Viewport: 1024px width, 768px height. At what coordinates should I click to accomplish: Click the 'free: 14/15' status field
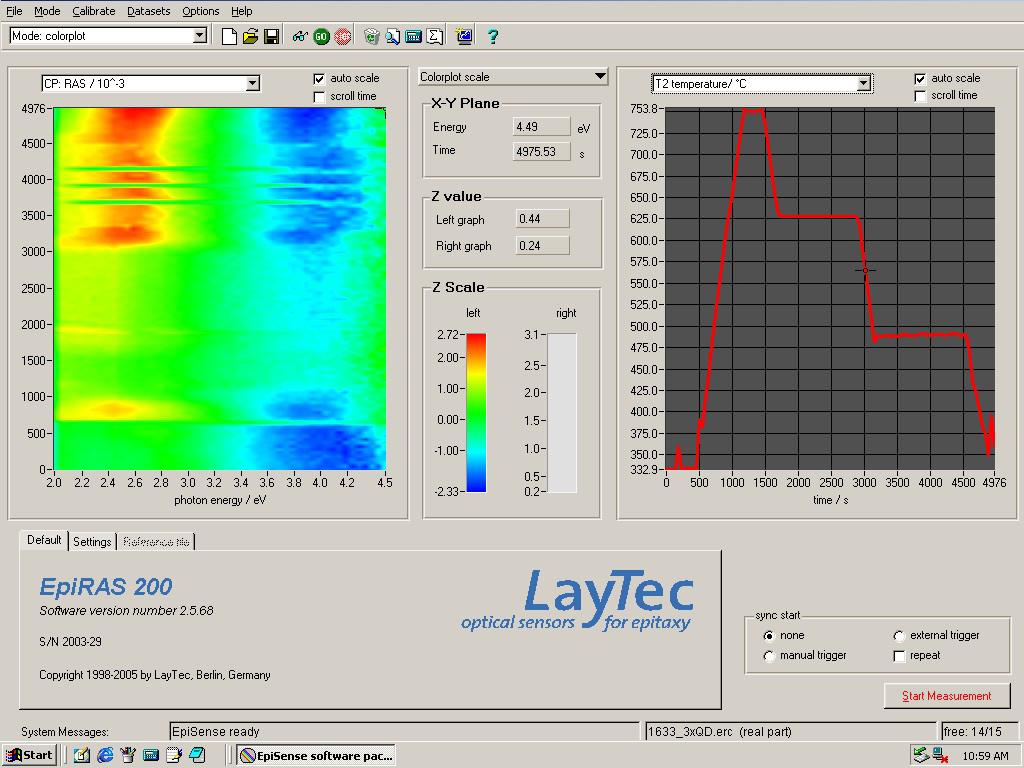click(x=979, y=731)
